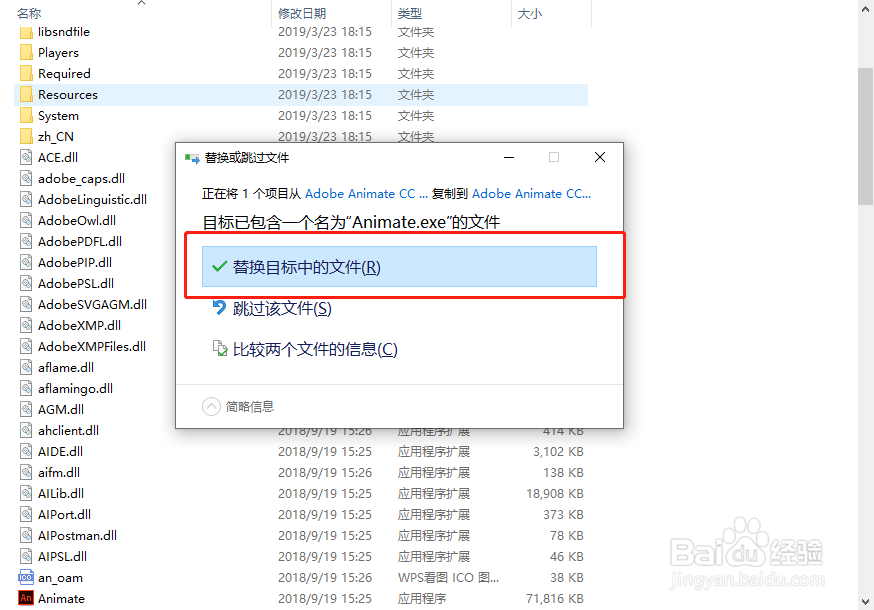Click the scrollbar down arrow
874x610 pixels.
point(866,602)
